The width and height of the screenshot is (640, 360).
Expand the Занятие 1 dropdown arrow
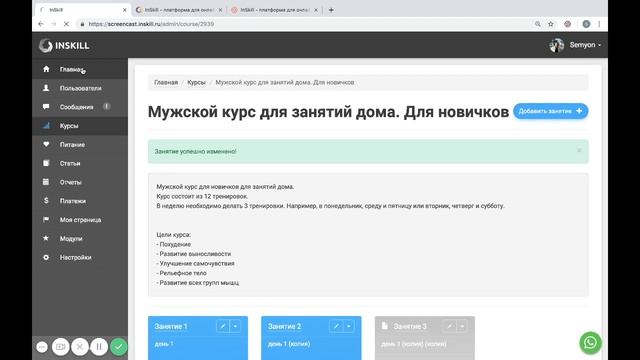(236, 326)
